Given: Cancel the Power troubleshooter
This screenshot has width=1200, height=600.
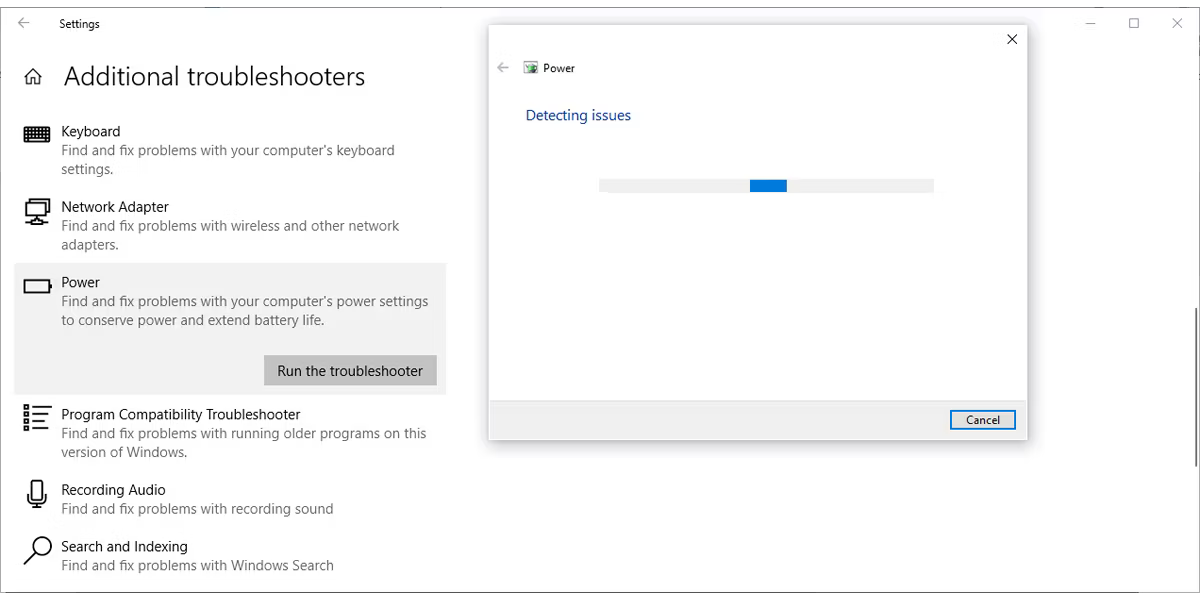Looking at the screenshot, I should click(983, 420).
